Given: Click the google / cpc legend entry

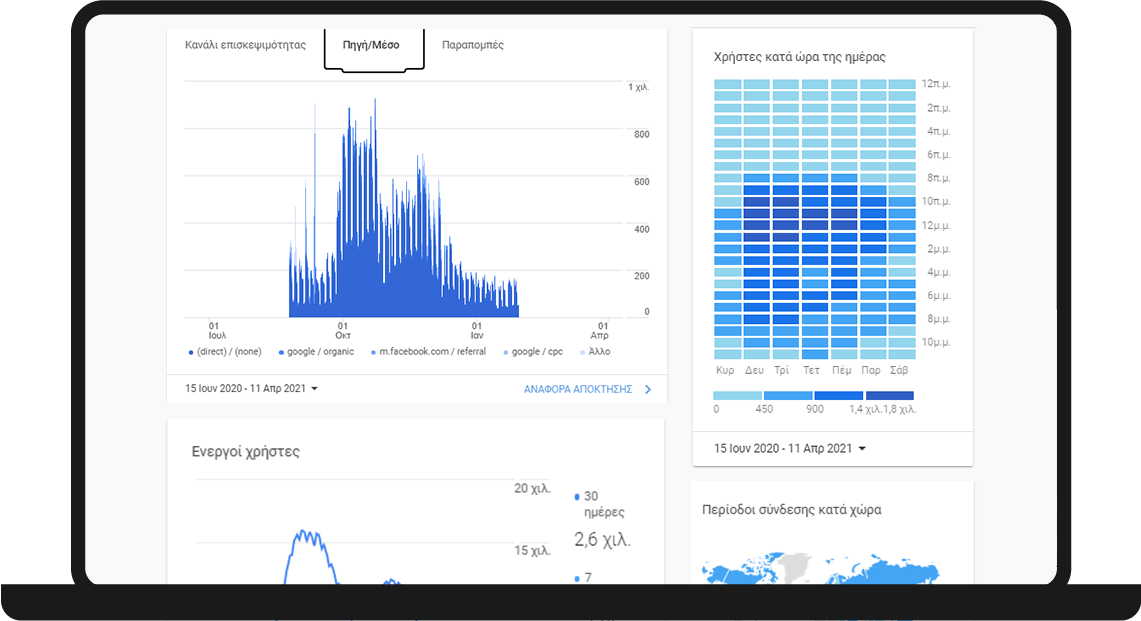Looking at the screenshot, I should pyautogui.click(x=533, y=352).
